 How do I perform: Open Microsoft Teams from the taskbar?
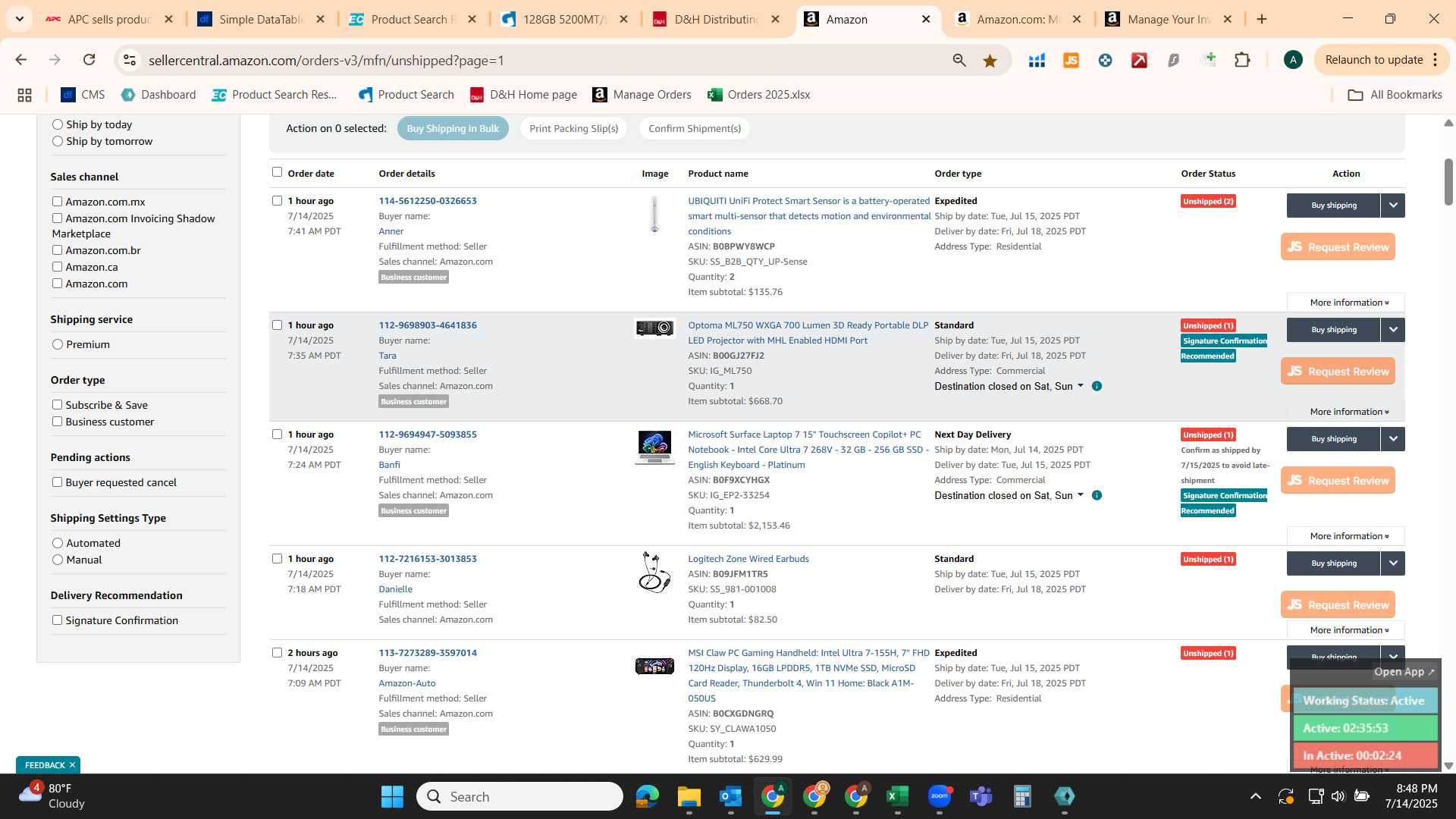[x=981, y=796]
